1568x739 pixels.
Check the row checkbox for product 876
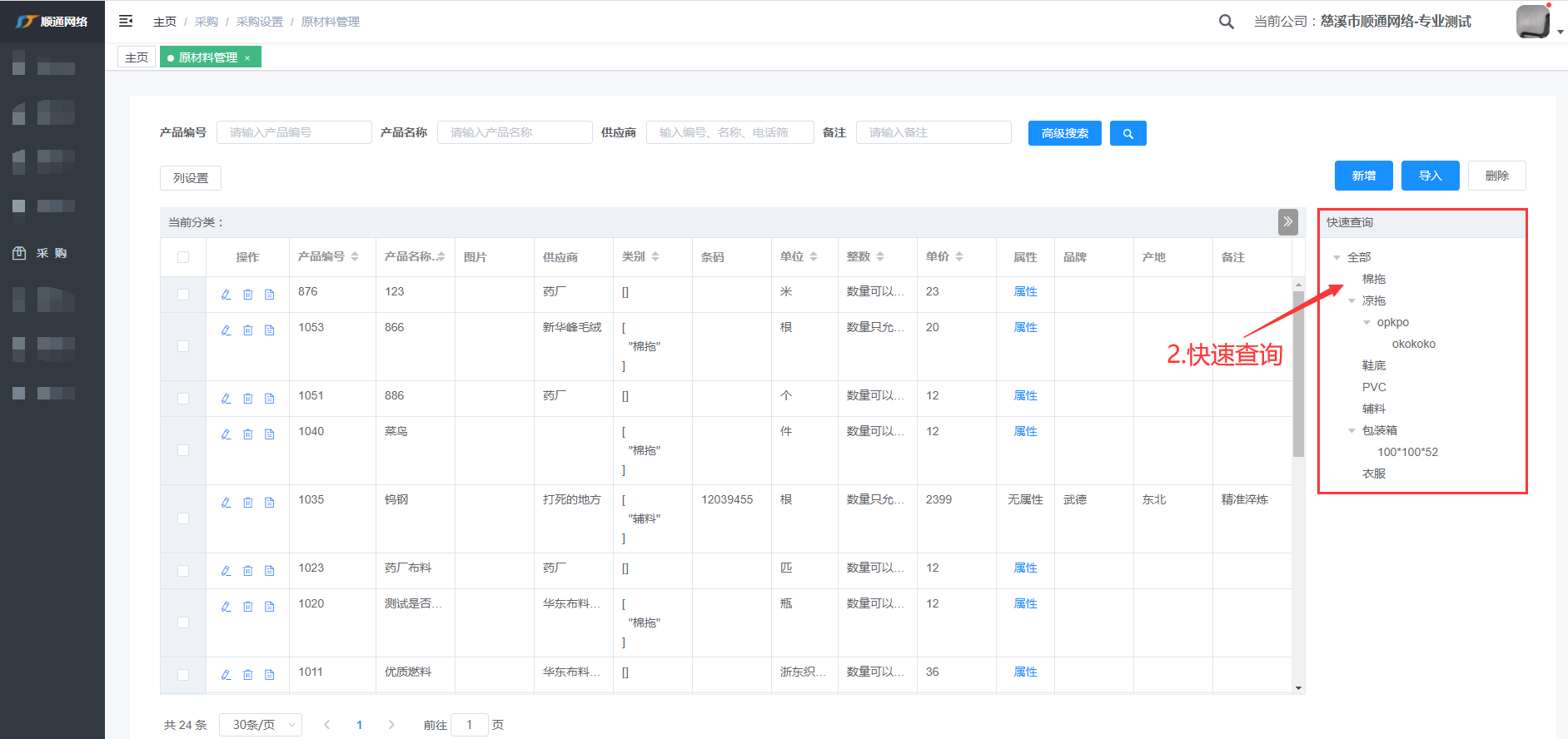183,295
